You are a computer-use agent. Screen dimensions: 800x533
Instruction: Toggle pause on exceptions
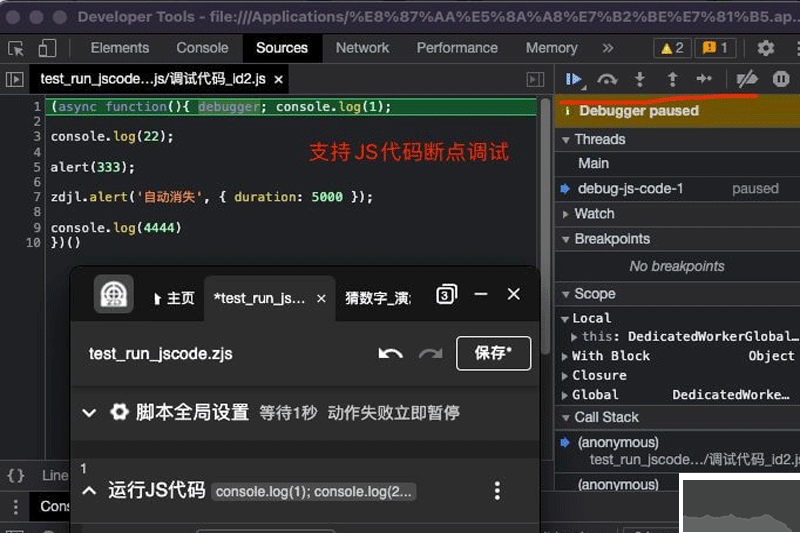(x=781, y=79)
